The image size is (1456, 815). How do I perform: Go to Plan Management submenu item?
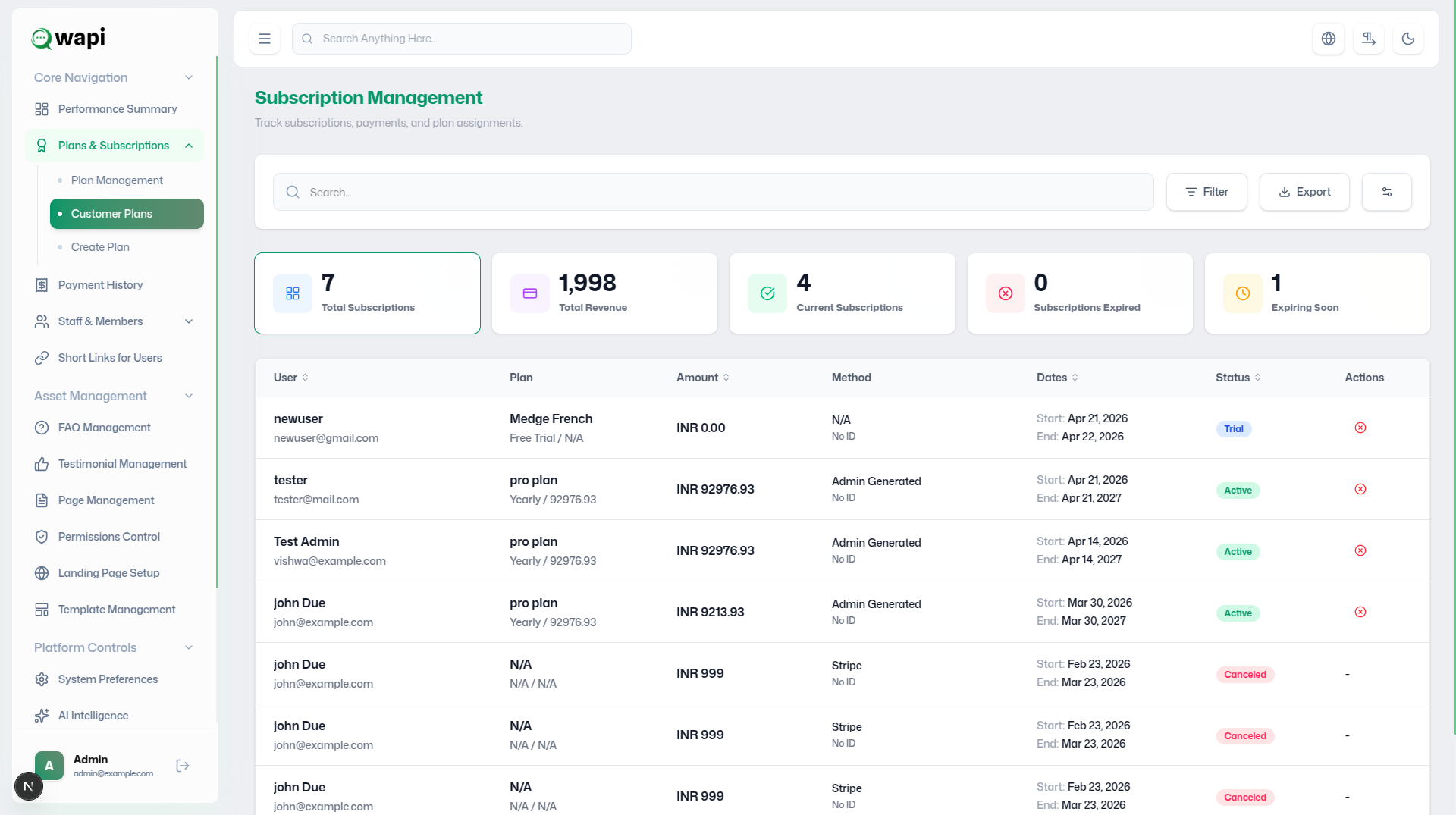pyautogui.click(x=127, y=180)
